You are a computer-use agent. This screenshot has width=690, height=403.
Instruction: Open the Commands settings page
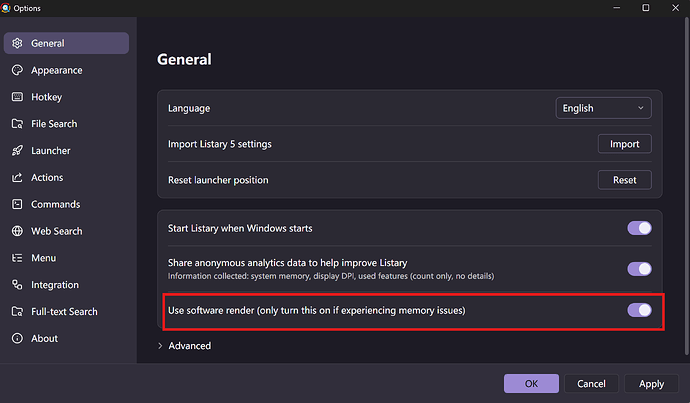(x=55, y=204)
